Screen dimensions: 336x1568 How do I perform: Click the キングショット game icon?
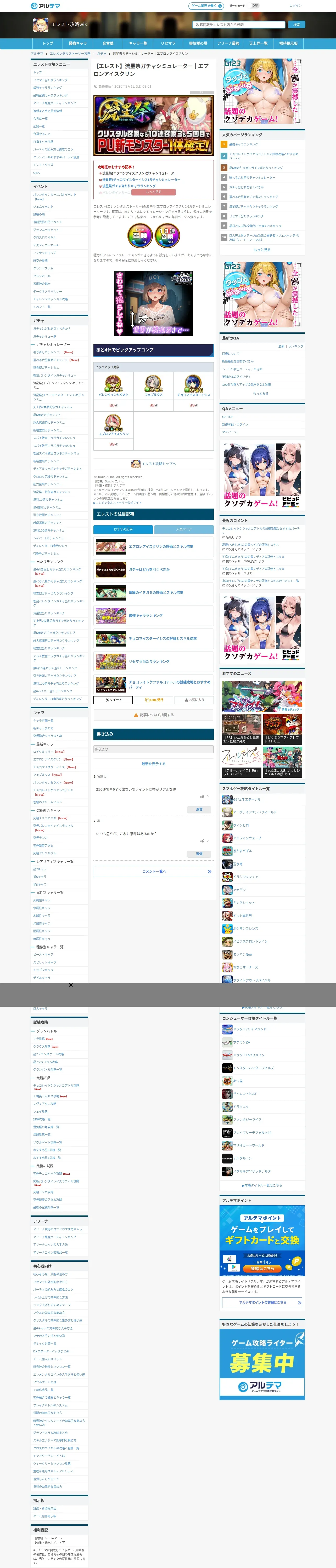point(227,903)
